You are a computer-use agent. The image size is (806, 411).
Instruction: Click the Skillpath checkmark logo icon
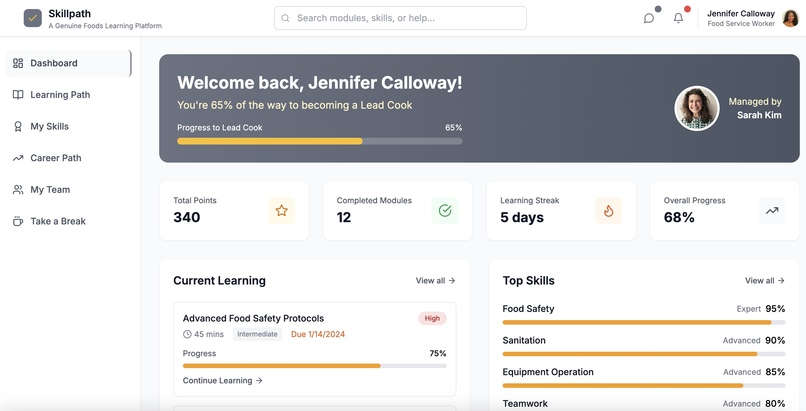(x=32, y=18)
